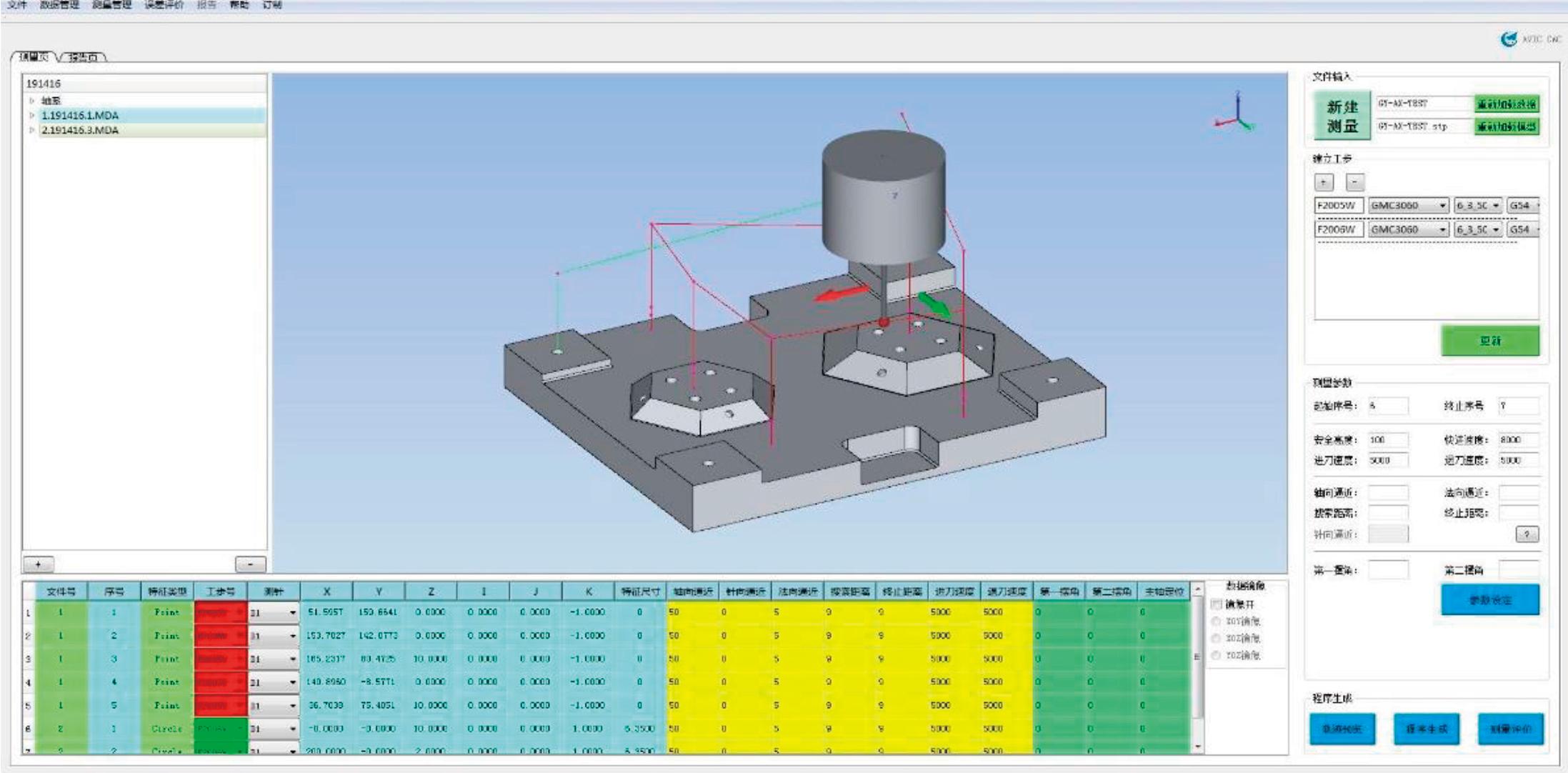The height and width of the screenshot is (773, 1568).
Task: Remove a work step with the minus button under 建立工步
Action: tap(1354, 182)
